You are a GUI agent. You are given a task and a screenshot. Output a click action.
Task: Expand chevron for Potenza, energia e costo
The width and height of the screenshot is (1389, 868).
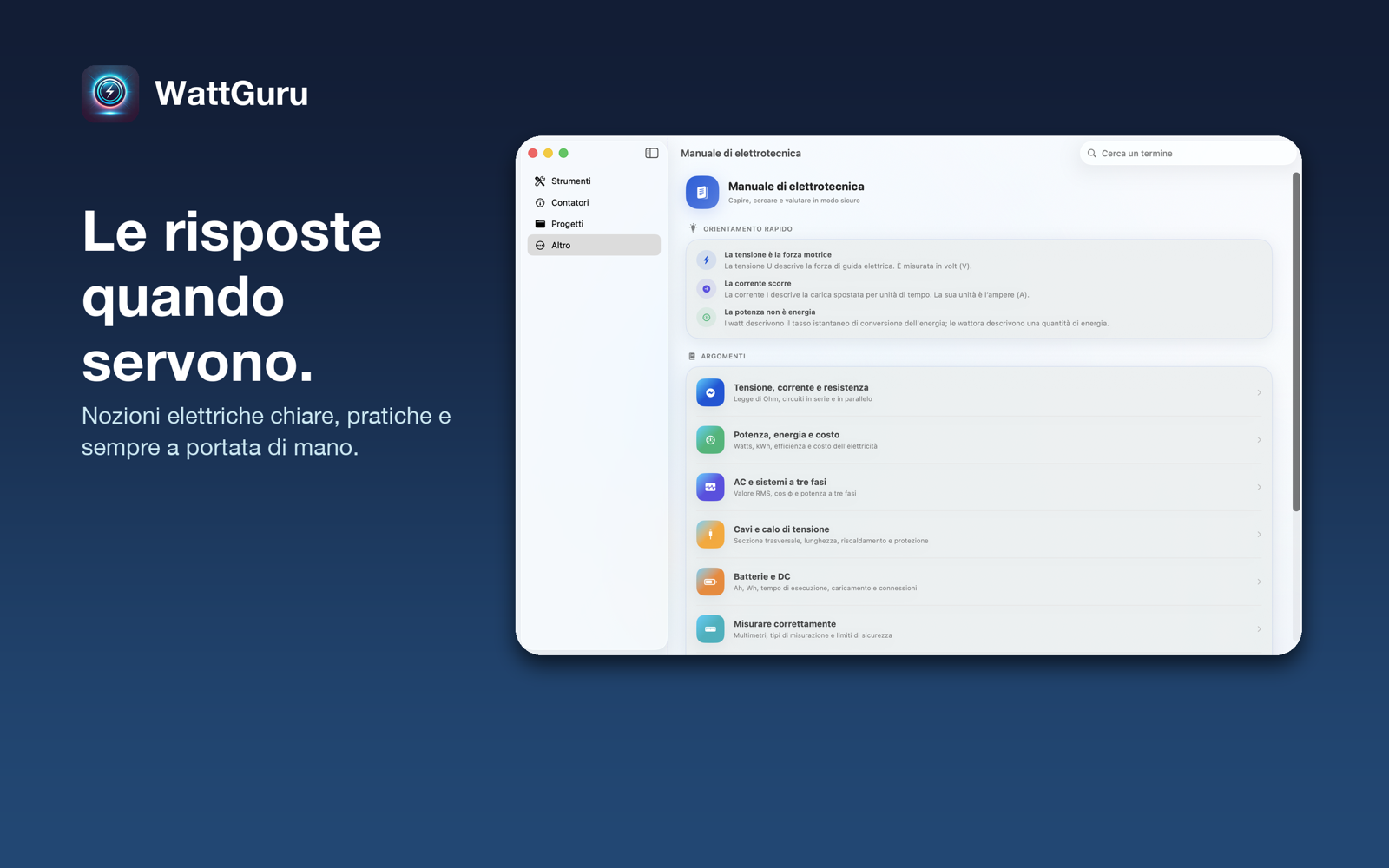point(1259,440)
